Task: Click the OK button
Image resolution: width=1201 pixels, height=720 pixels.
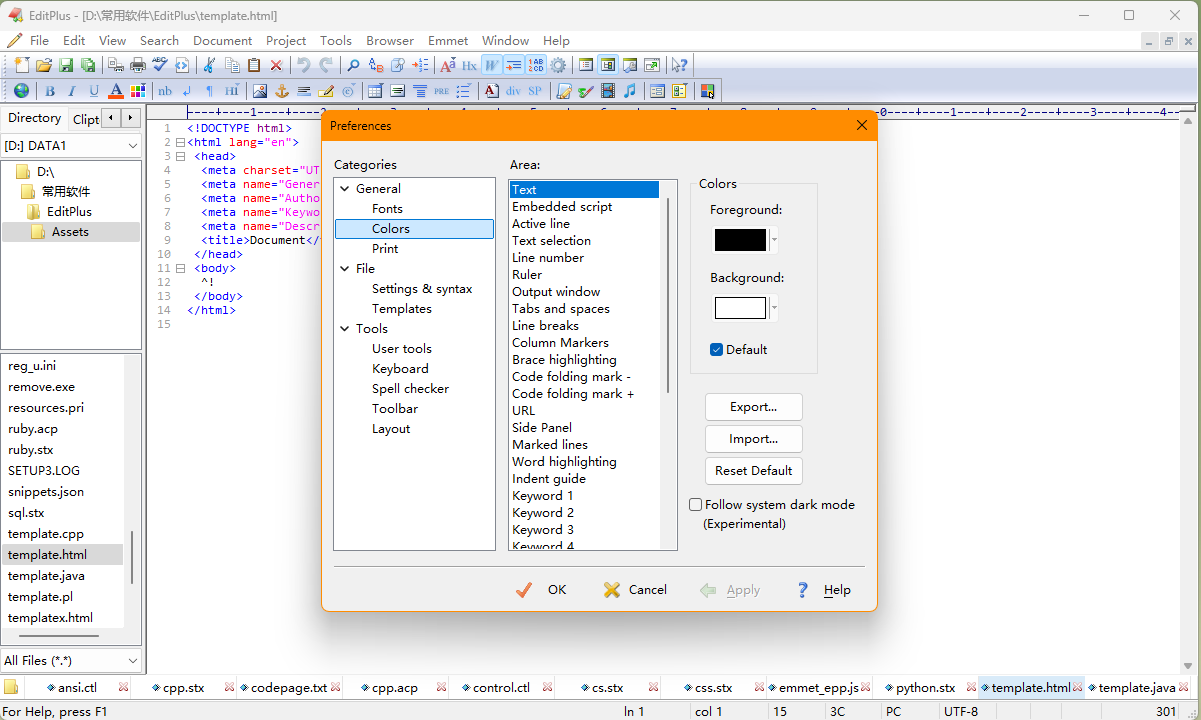Action: click(541, 590)
